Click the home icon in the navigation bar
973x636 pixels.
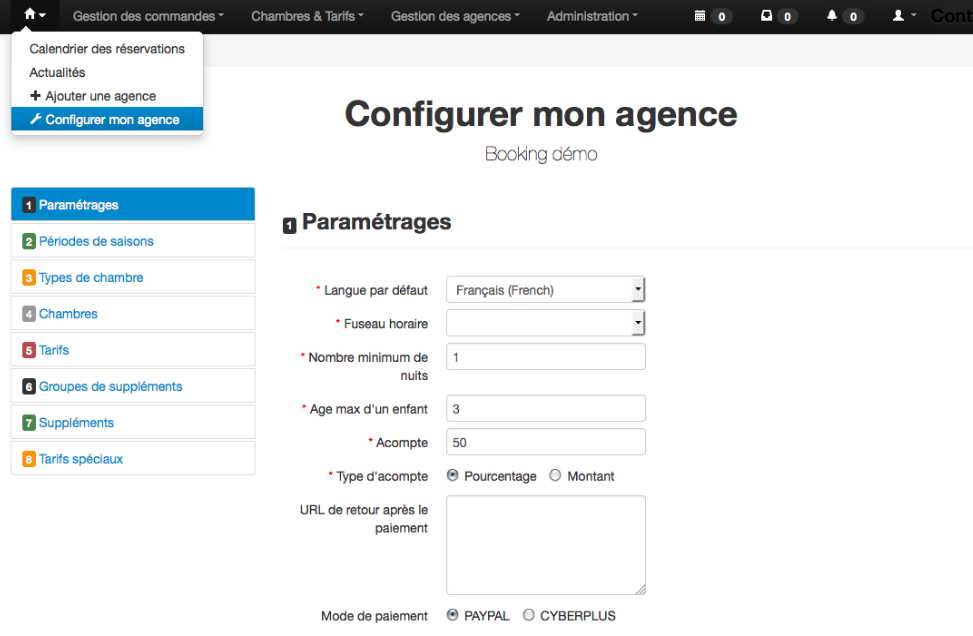coord(30,16)
